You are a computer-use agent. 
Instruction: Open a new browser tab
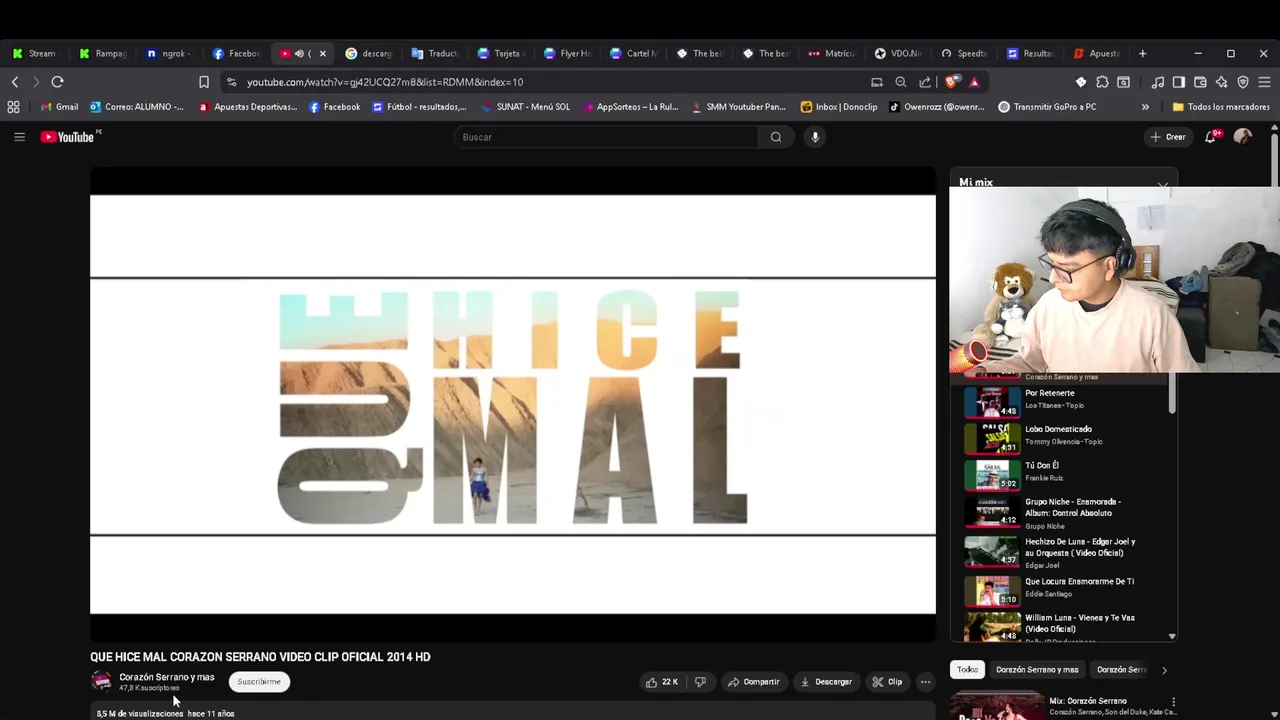[x=1142, y=54]
